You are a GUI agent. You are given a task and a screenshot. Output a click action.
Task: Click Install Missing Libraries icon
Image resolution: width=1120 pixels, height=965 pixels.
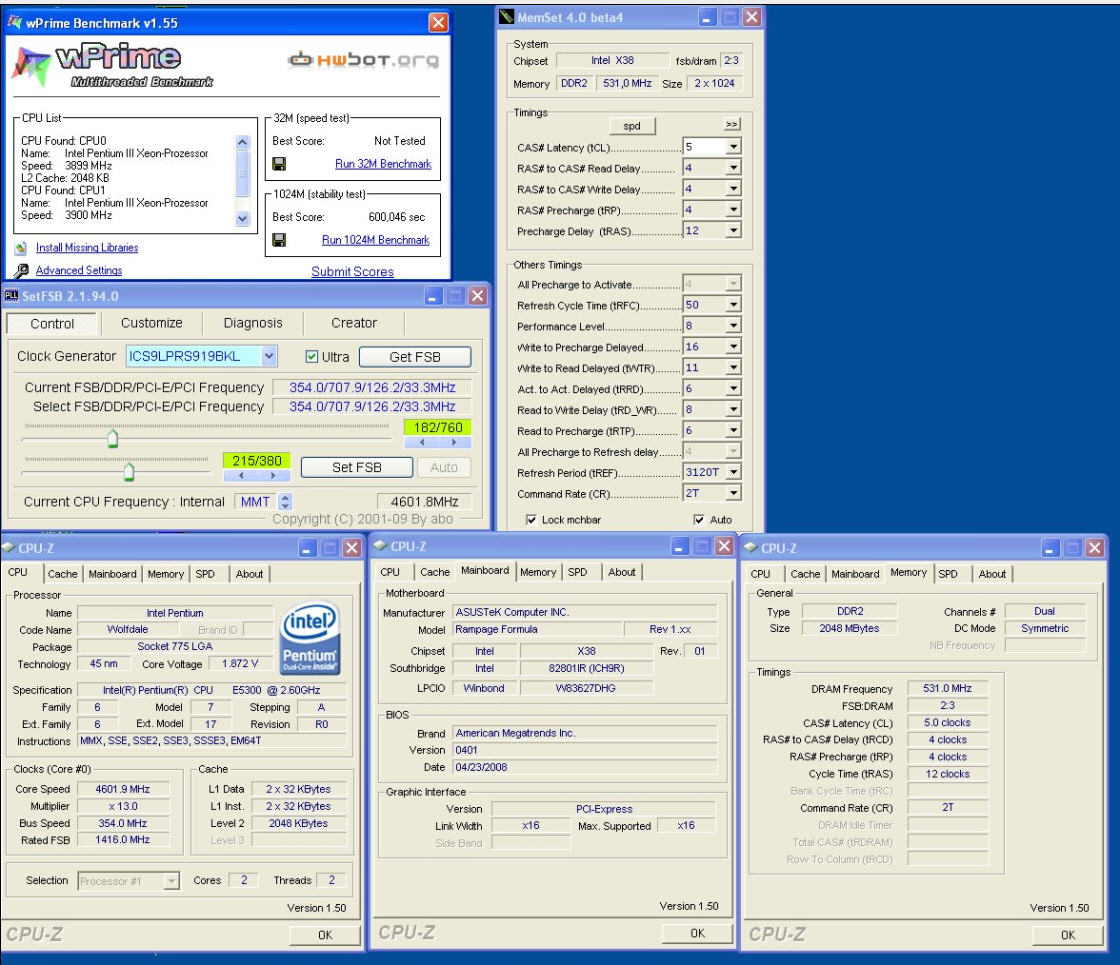[x=21, y=248]
